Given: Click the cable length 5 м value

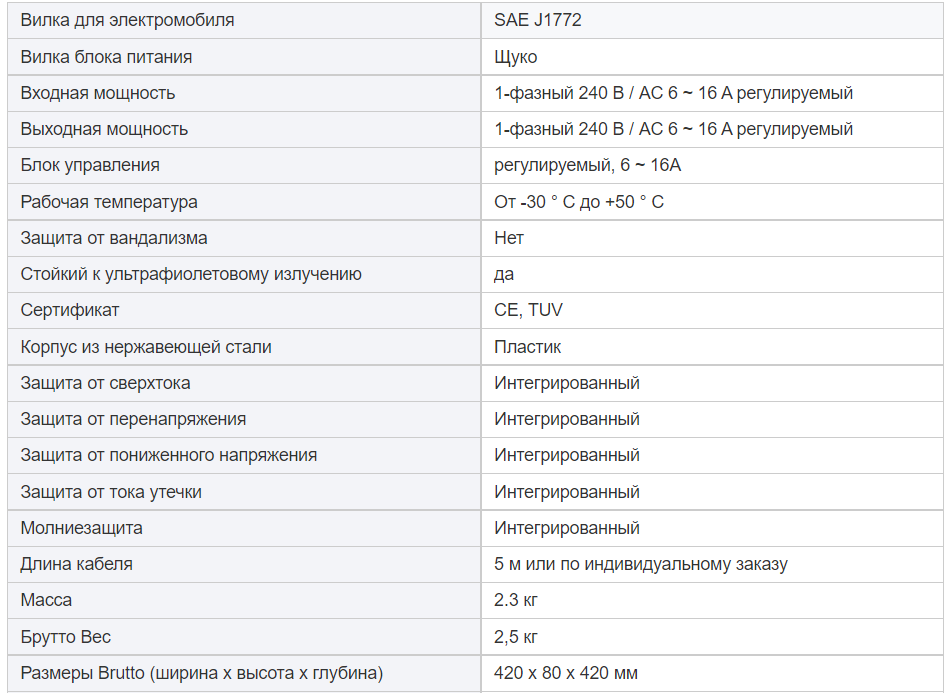Looking at the screenshot, I should [640, 564].
